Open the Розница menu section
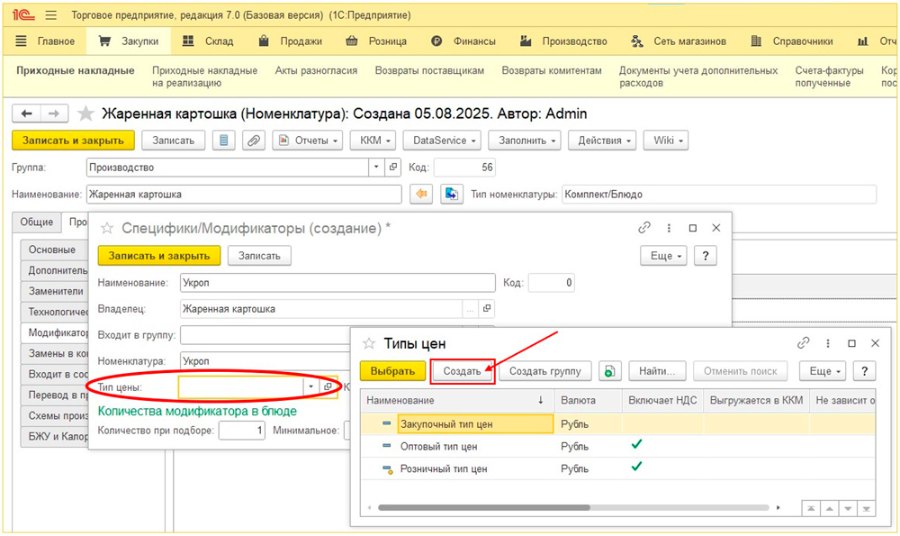900x536 pixels. [x=377, y=41]
